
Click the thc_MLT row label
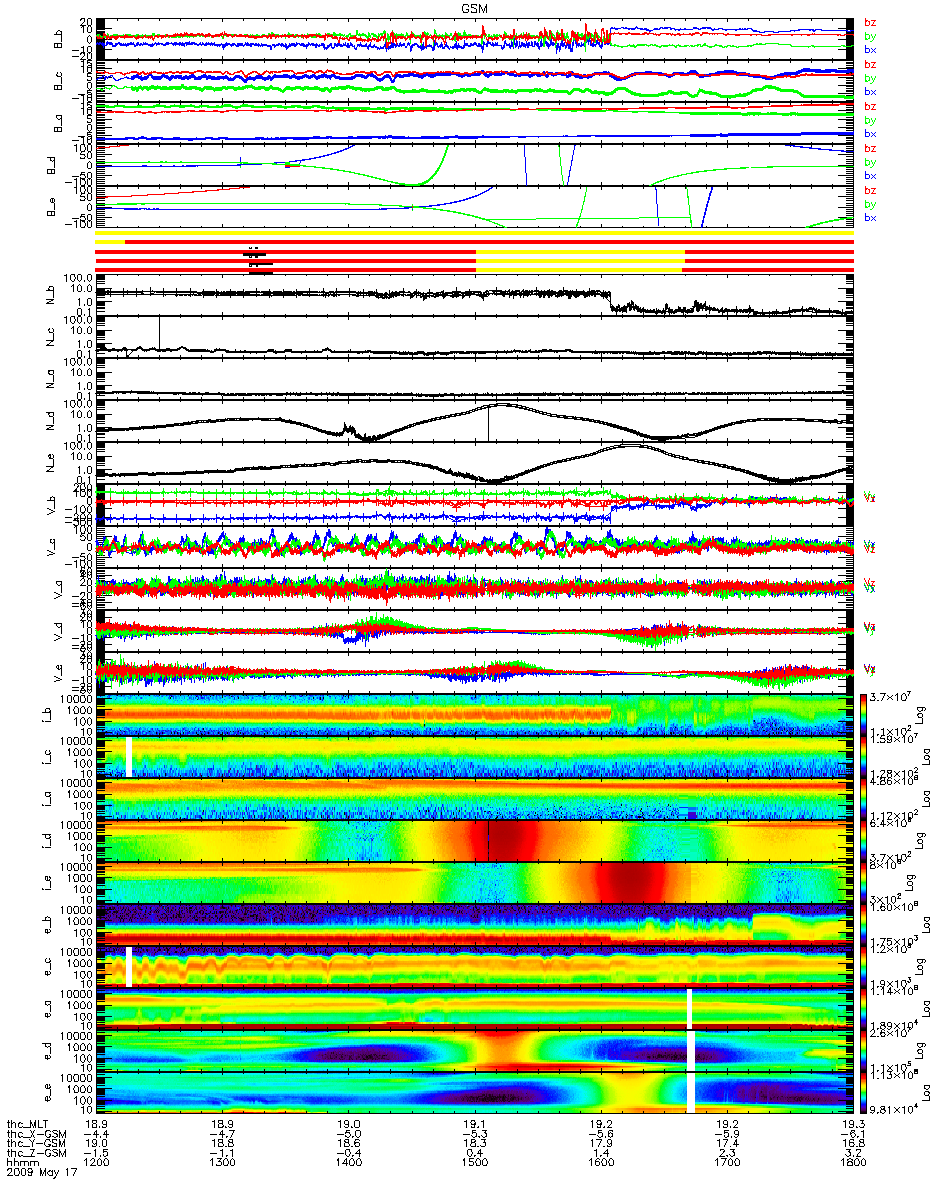pyautogui.click(x=28, y=1122)
